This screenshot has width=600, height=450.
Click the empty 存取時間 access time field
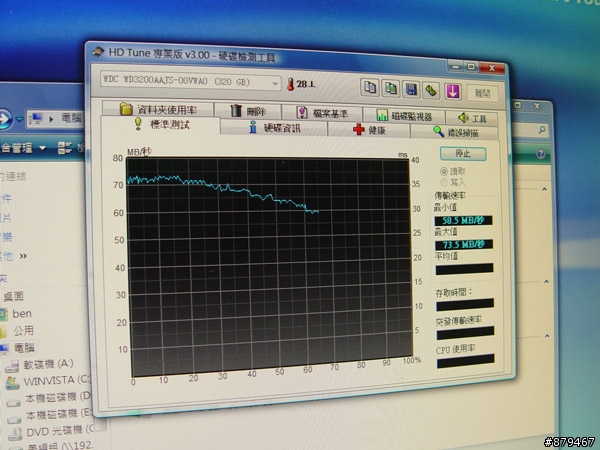[465, 305]
